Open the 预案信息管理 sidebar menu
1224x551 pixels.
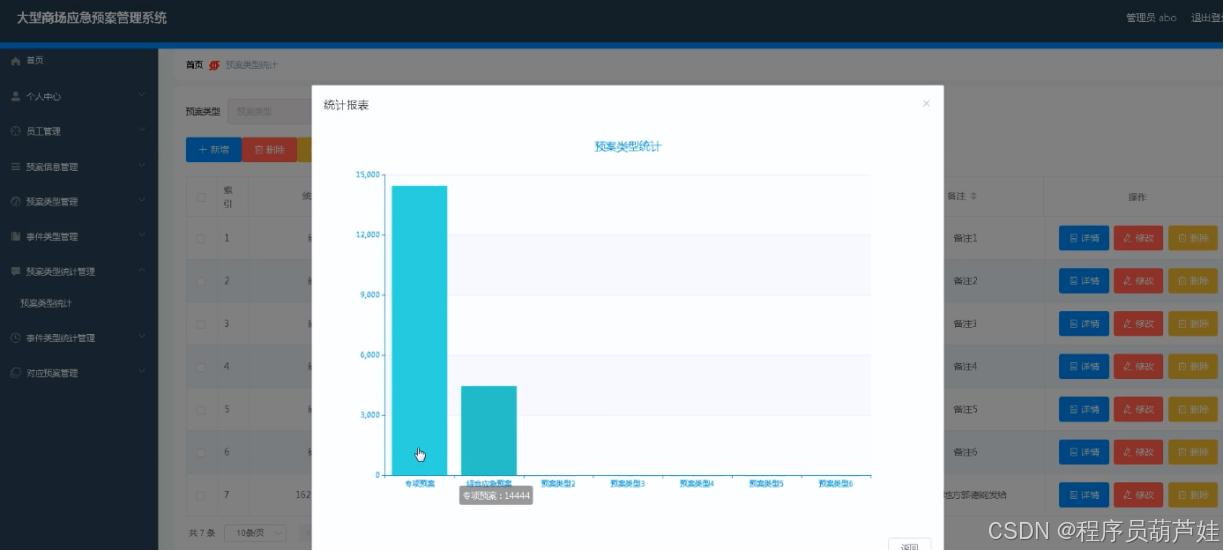pos(79,167)
